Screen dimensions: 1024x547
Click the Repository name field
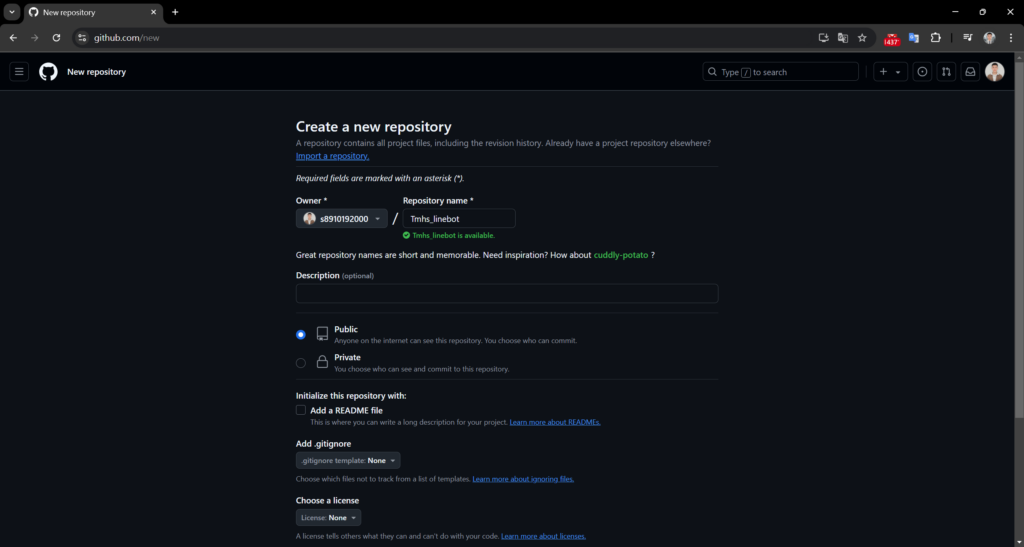459,219
